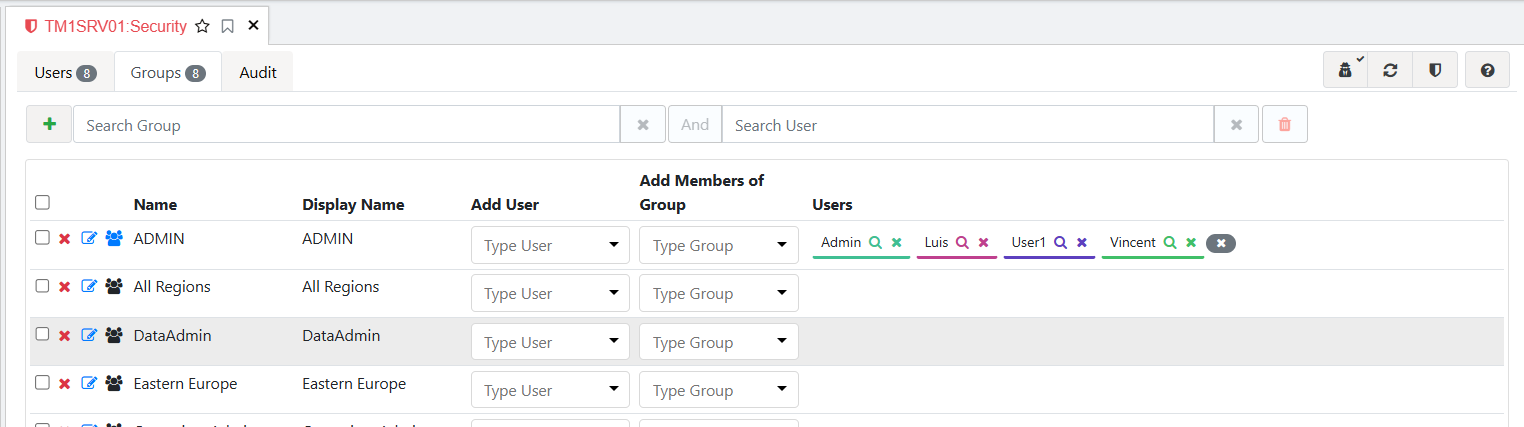This screenshot has height=427, width=1524.
Task: Select the Eastern Europe row checkbox
Action: pyautogui.click(x=42, y=383)
